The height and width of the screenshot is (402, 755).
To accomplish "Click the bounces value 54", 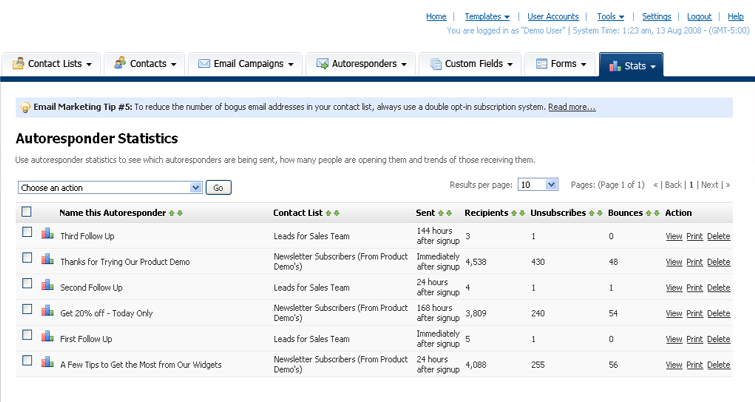I will point(613,313).
